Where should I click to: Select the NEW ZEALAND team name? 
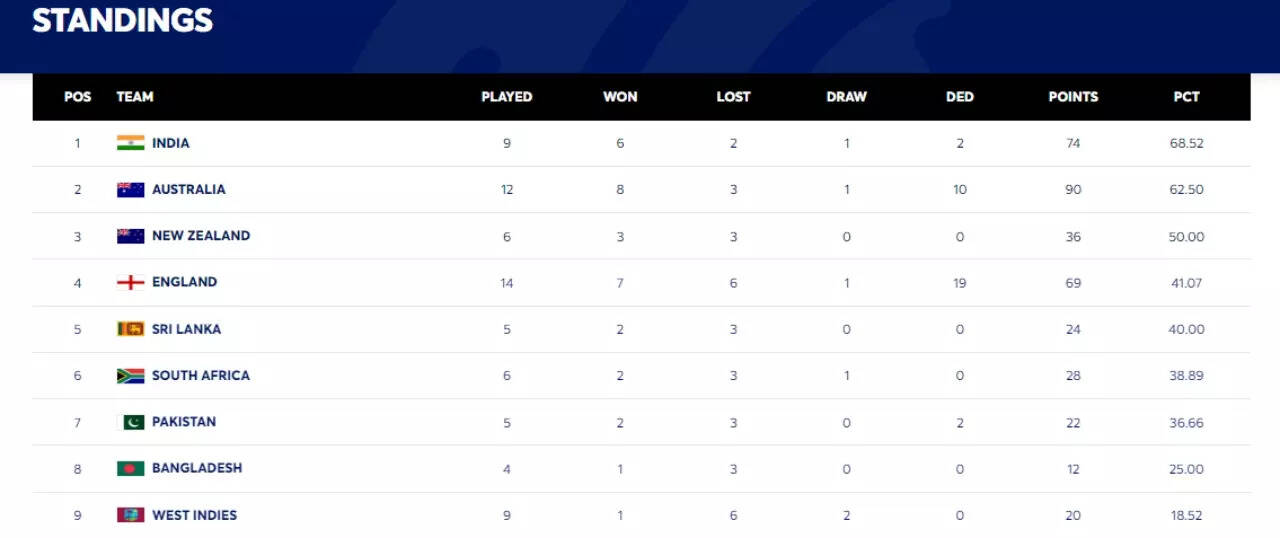201,236
